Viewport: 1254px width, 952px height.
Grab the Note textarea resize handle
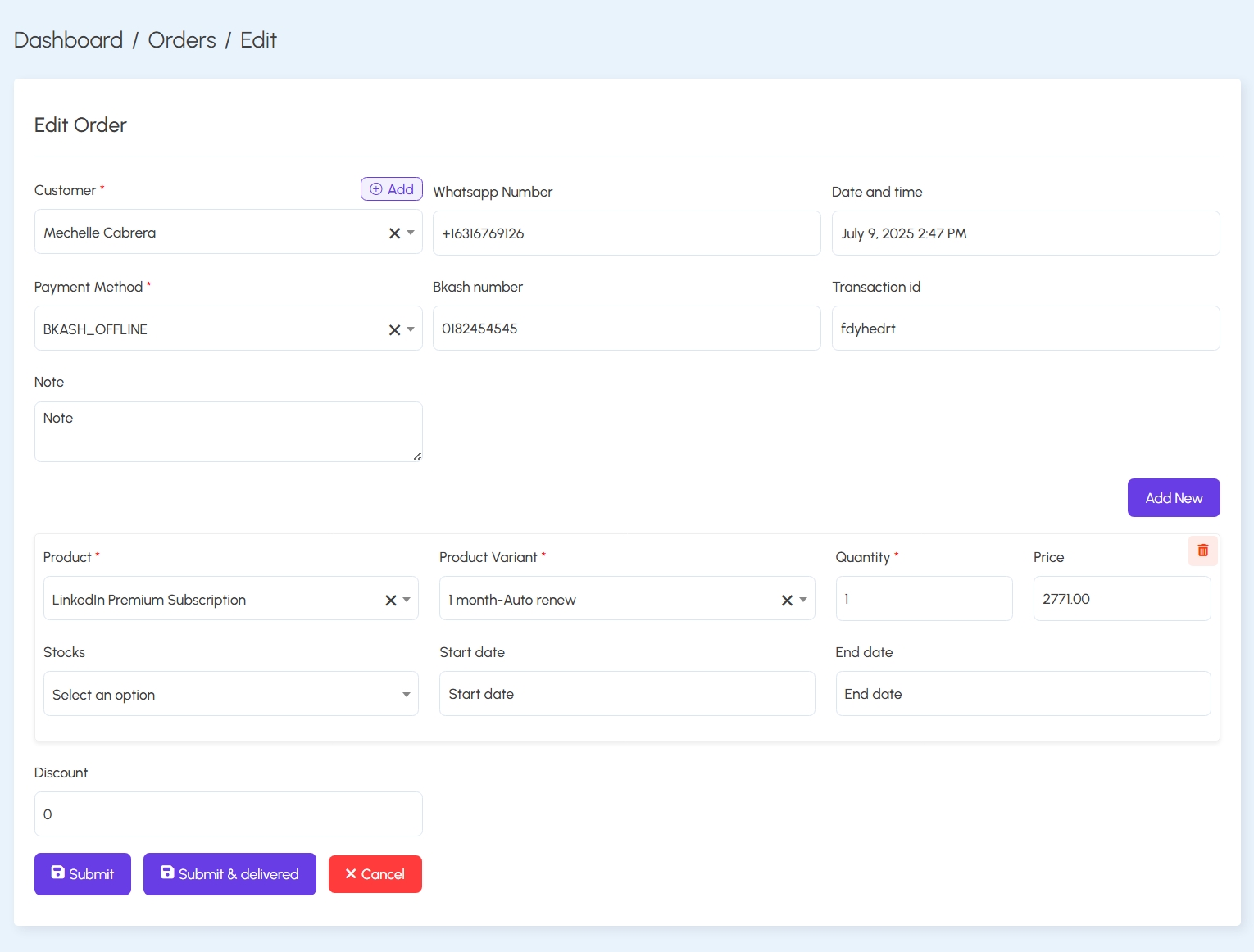(x=417, y=456)
